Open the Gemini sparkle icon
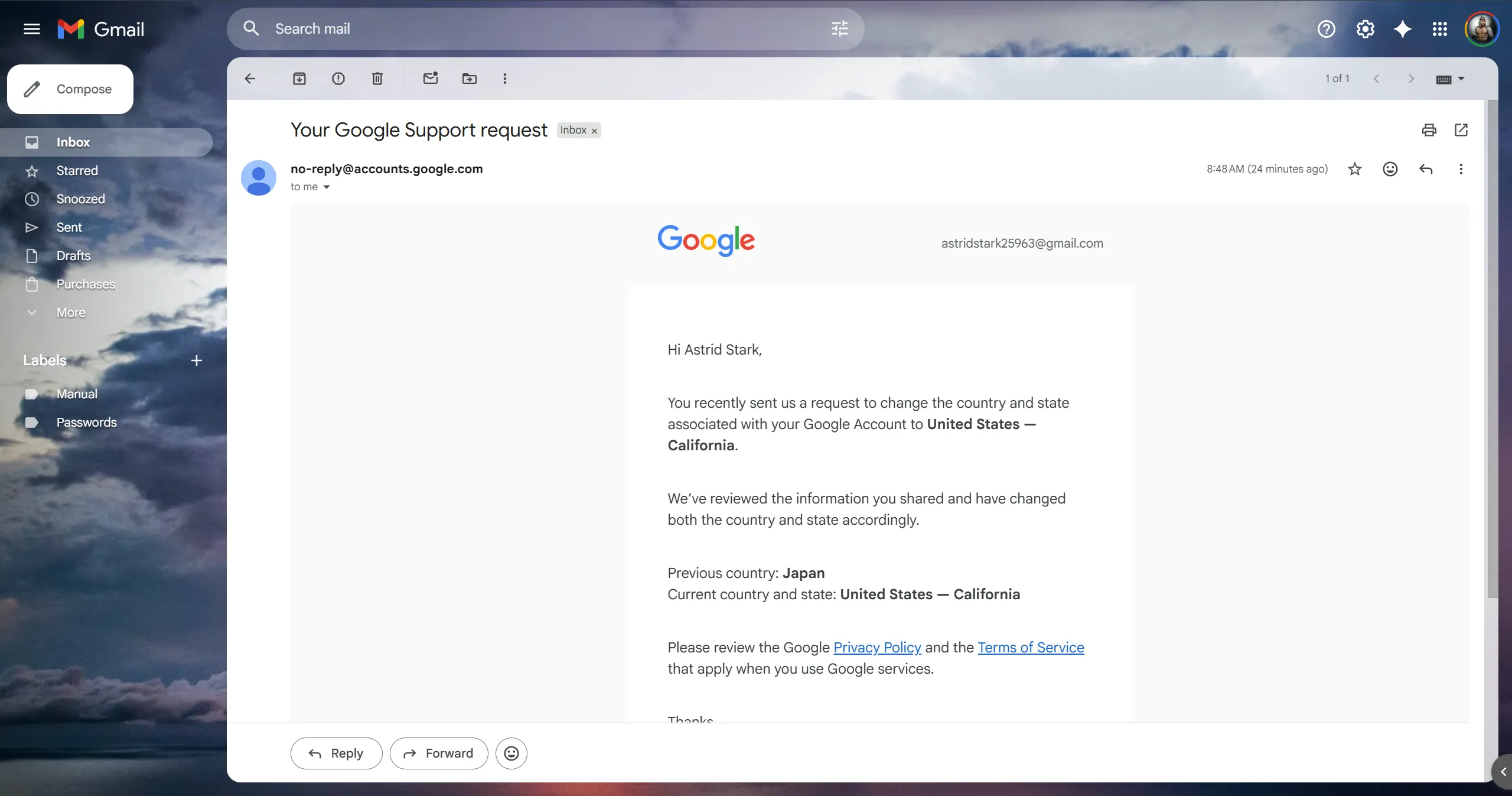 click(x=1403, y=29)
